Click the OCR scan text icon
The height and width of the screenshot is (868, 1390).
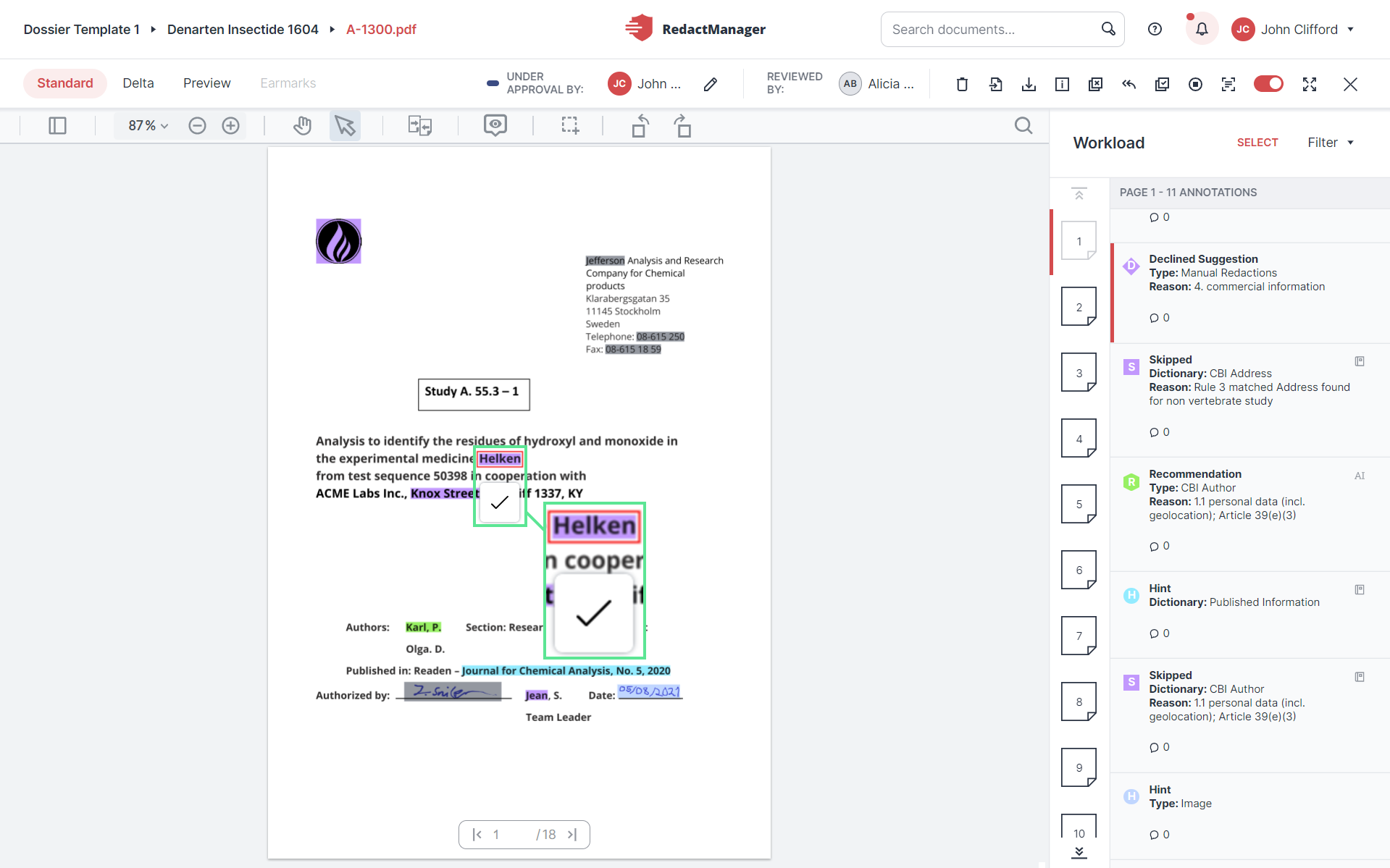tap(1228, 84)
